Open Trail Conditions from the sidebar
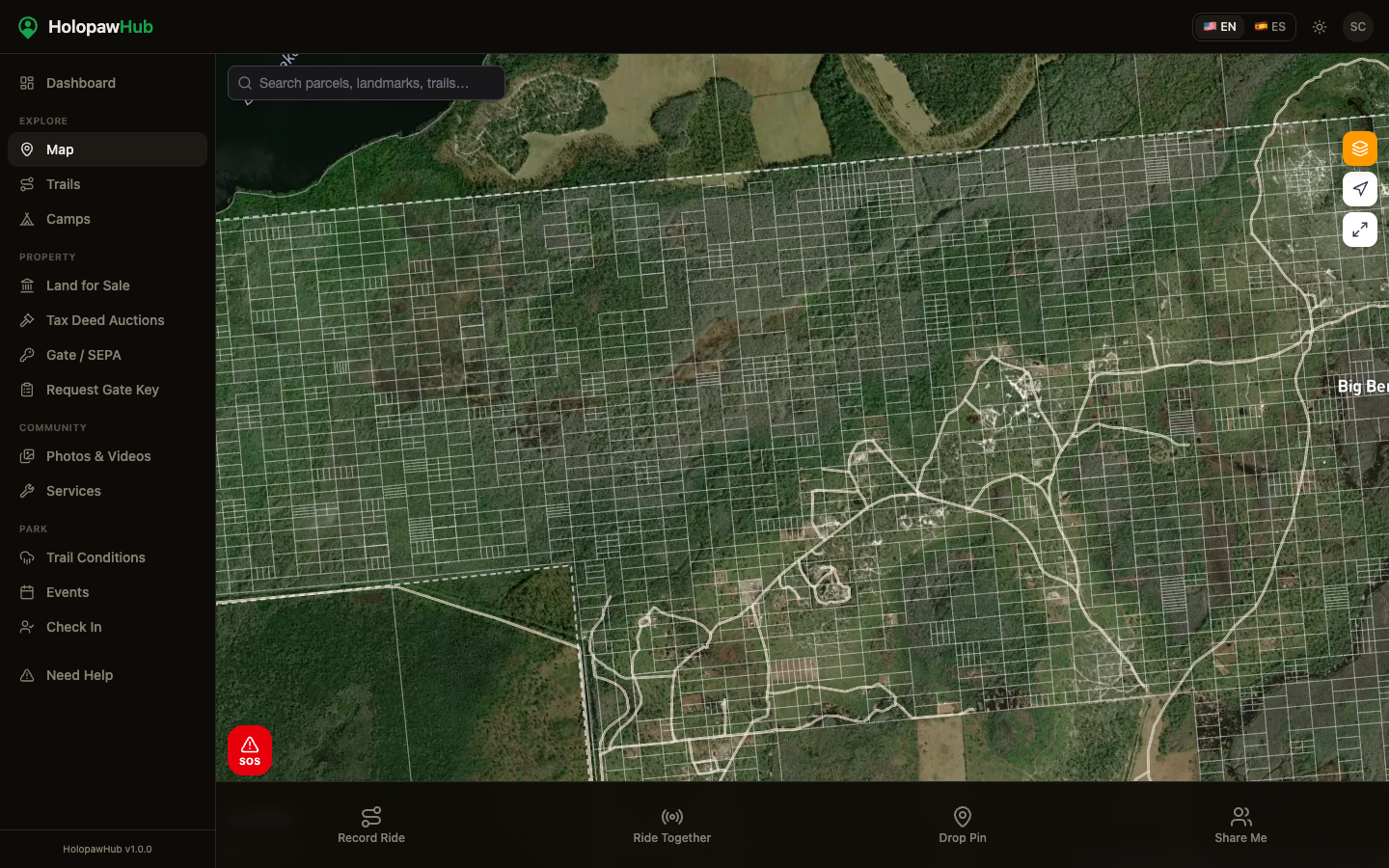This screenshot has width=1389, height=868. point(95,557)
